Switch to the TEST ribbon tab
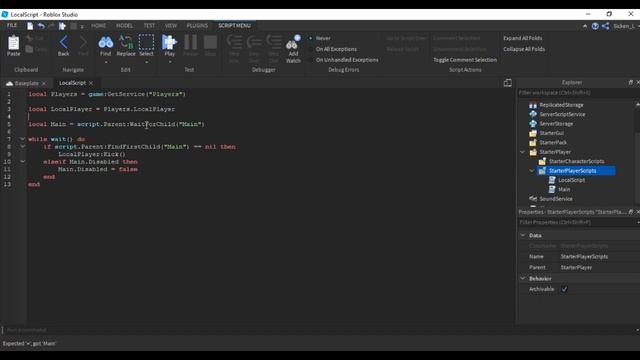640x360 pixels. (149, 25)
